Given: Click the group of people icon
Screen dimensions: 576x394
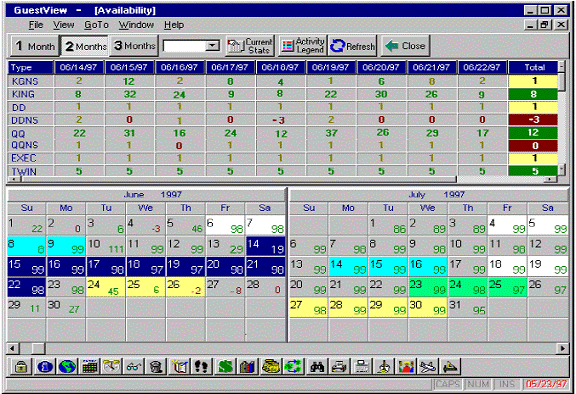Looking at the screenshot, I should [x=406, y=366].
